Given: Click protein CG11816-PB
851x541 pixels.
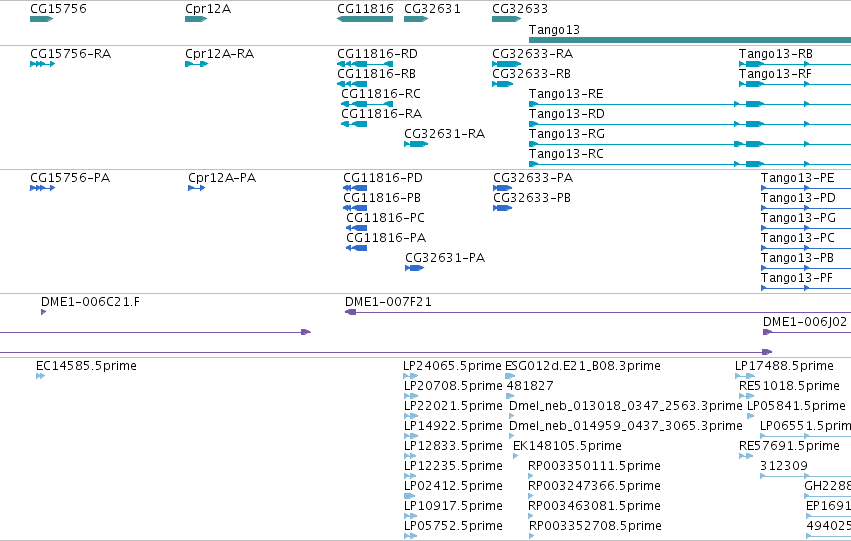Looking at the screenshot, I should pos(382,198).
